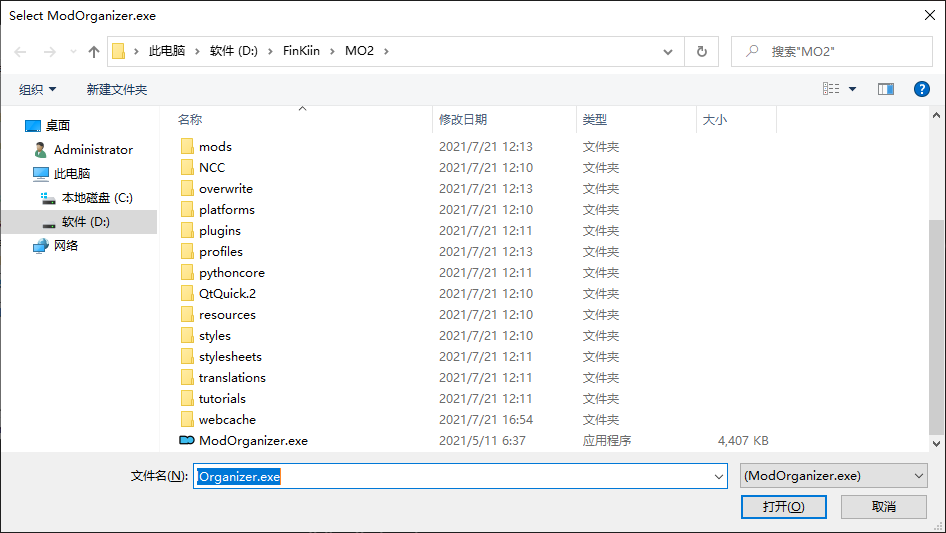Select the stylesheets folder icon
946x533 pixels.
[x=187, y=357]
